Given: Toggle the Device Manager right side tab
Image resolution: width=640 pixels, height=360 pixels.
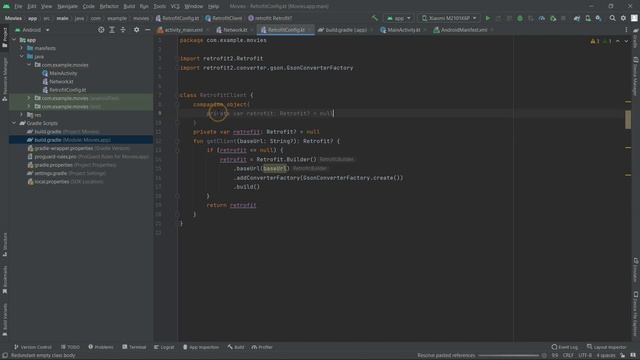Looking at the screenshot, I should (x=636, y=76).
